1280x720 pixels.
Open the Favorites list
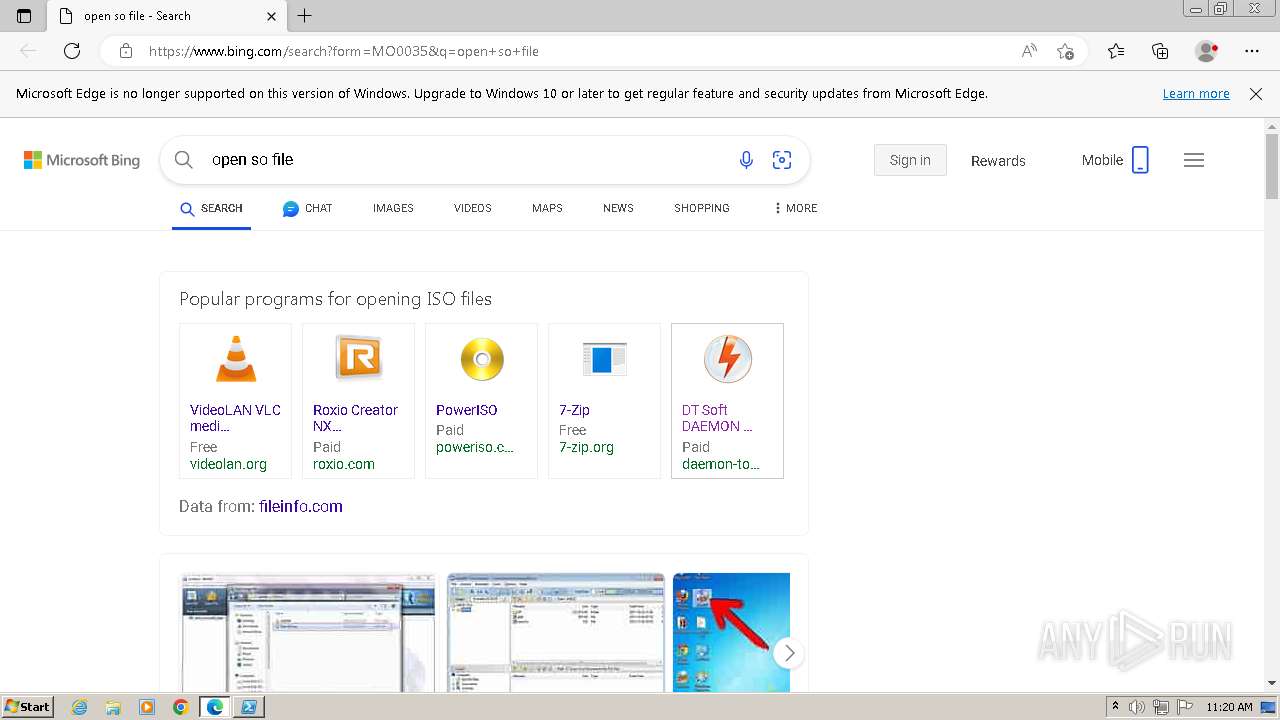click(x=1116, y=51)
